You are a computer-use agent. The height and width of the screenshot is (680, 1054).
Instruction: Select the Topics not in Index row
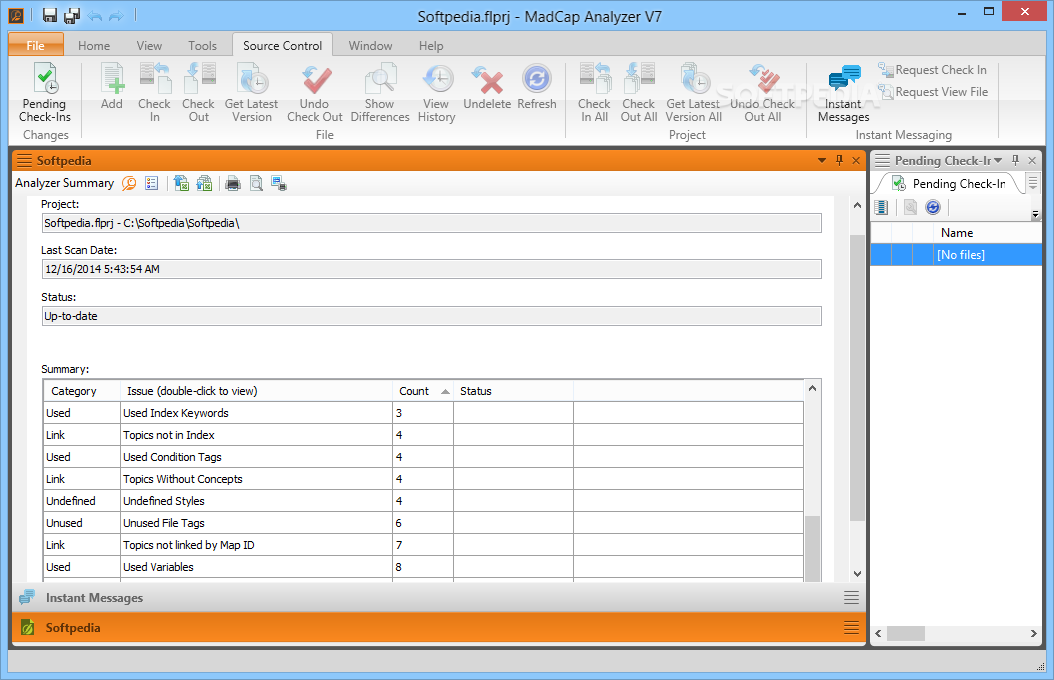423,435
